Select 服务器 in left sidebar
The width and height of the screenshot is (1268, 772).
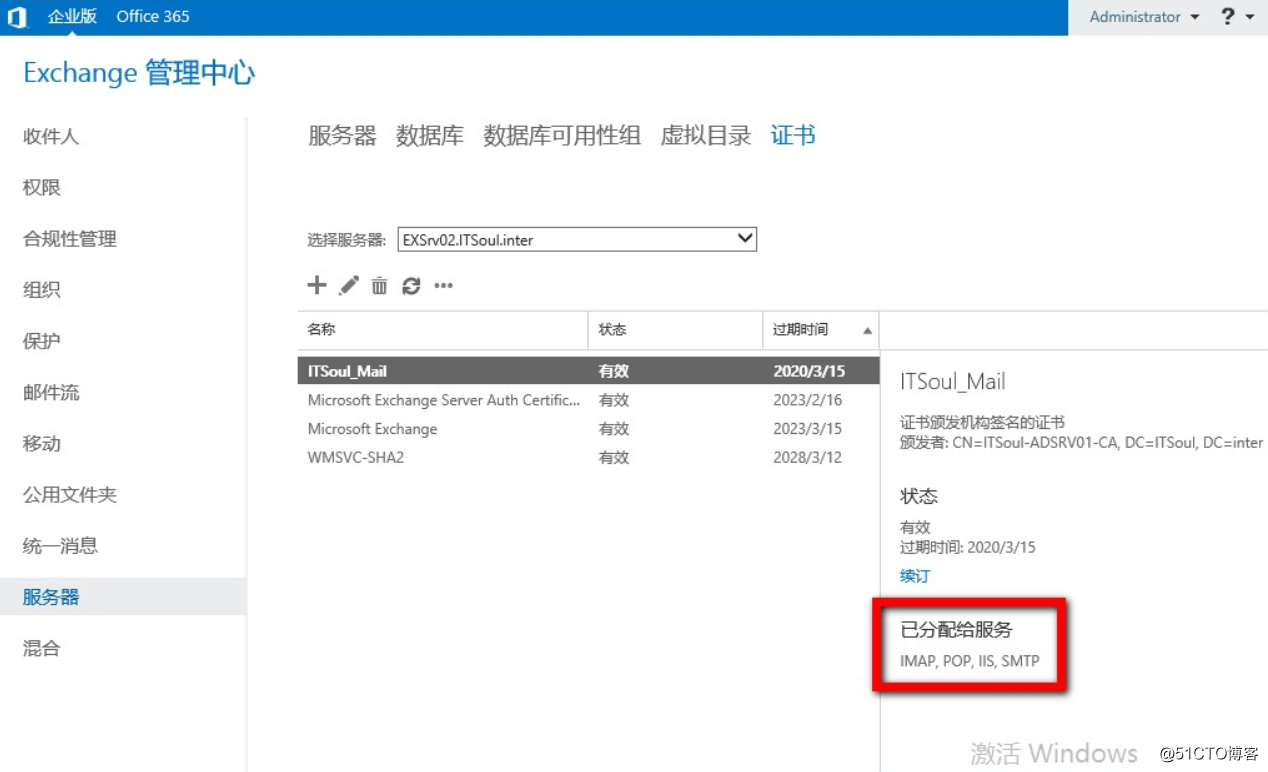tap(123, 597)
